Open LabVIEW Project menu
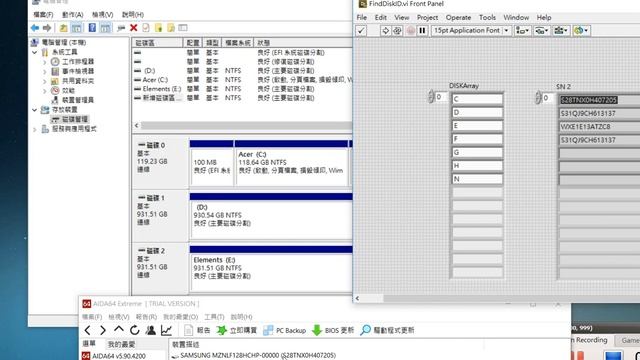The height and width of the screenshot is (360, 640). [x=427, y=18]
